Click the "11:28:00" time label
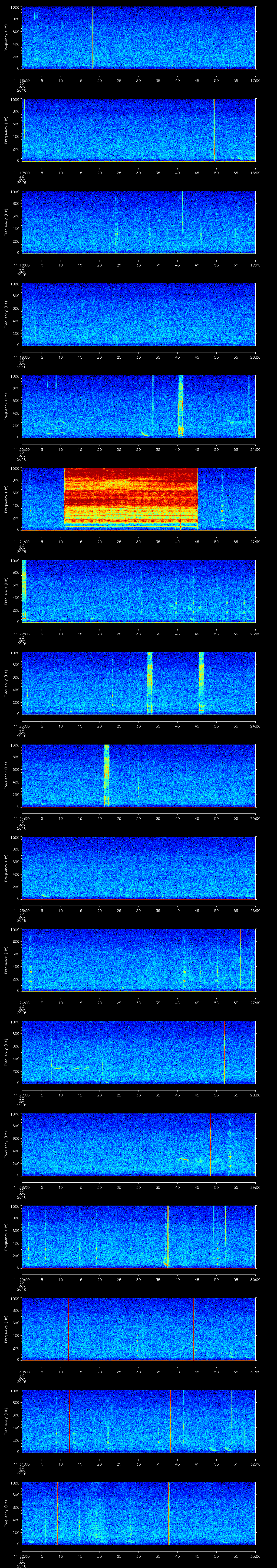Screen dimensions: 277x1568 pos(21,1187)
